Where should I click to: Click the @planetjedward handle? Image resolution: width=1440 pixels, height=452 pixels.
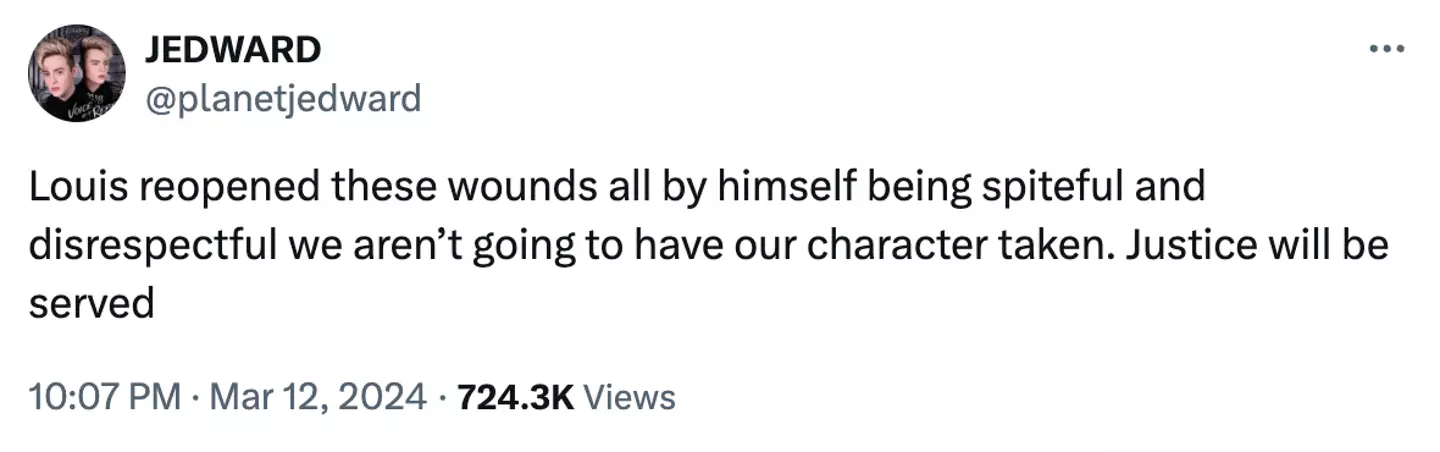(x=284, y=98)
